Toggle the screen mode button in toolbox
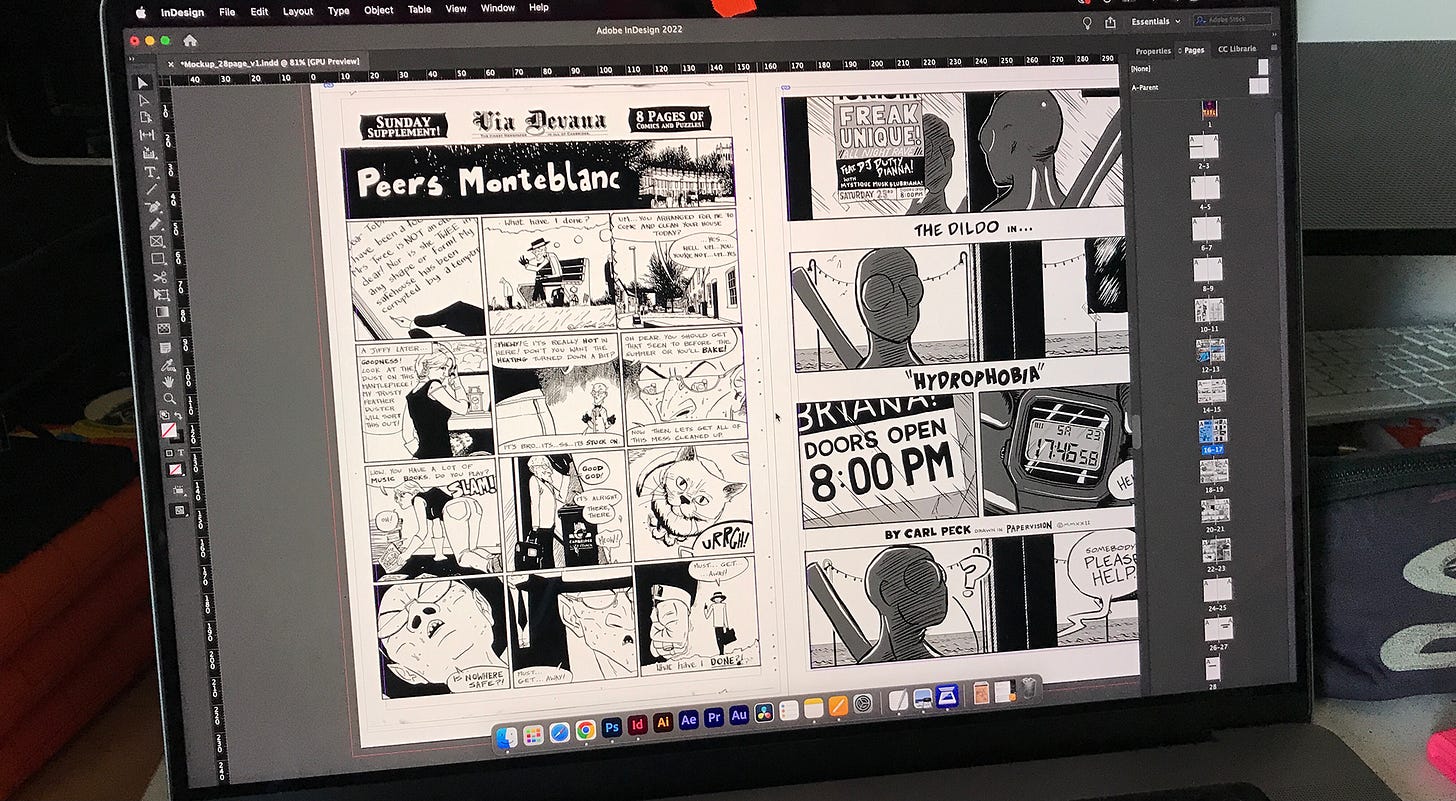This screenshot has width=1456, height=801. (x=179, y=510)
